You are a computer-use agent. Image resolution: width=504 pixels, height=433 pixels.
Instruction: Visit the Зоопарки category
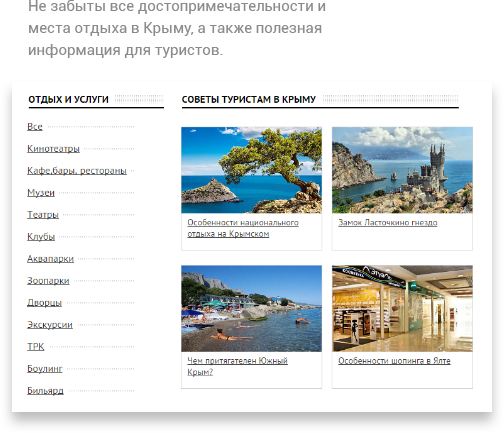[x=48, y=281]
